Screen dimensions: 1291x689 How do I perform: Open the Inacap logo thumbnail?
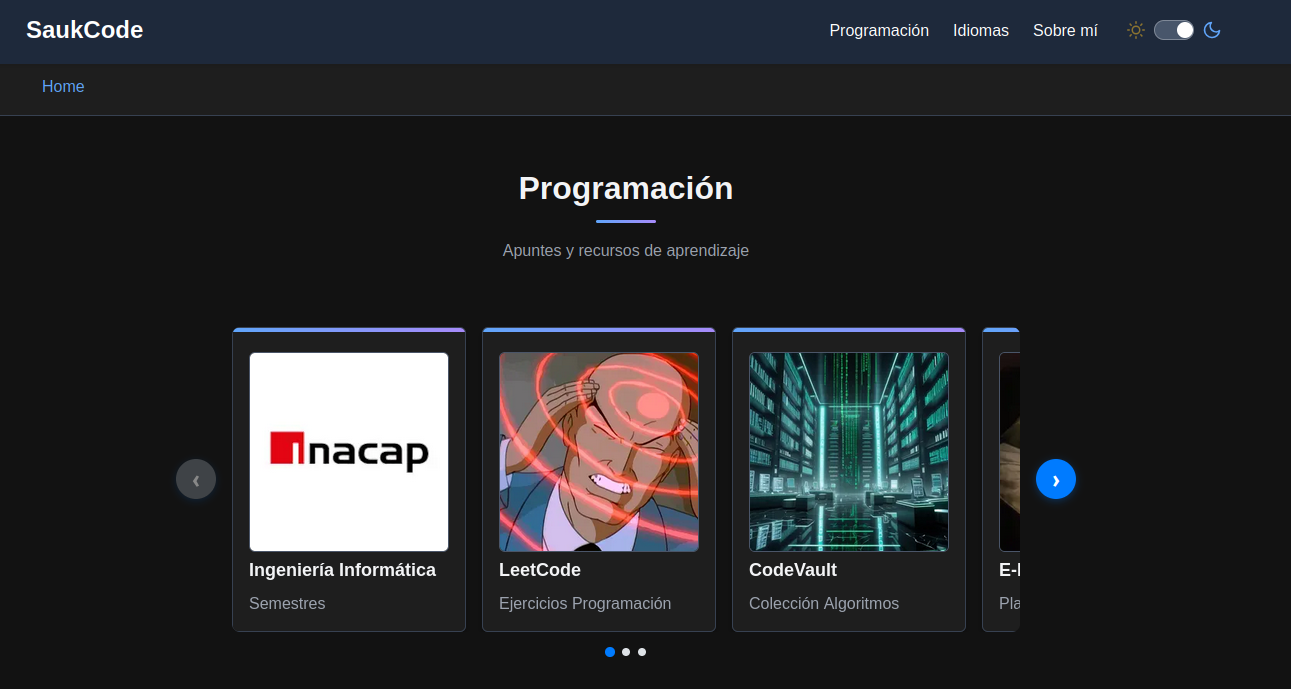point(349,451)
